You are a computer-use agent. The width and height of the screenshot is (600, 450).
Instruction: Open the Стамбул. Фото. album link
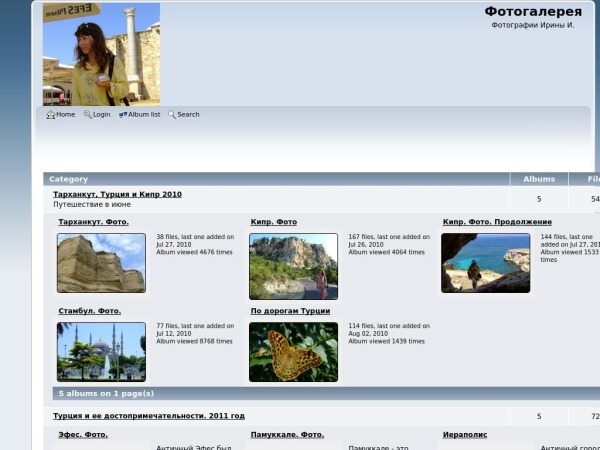[89, 311]
